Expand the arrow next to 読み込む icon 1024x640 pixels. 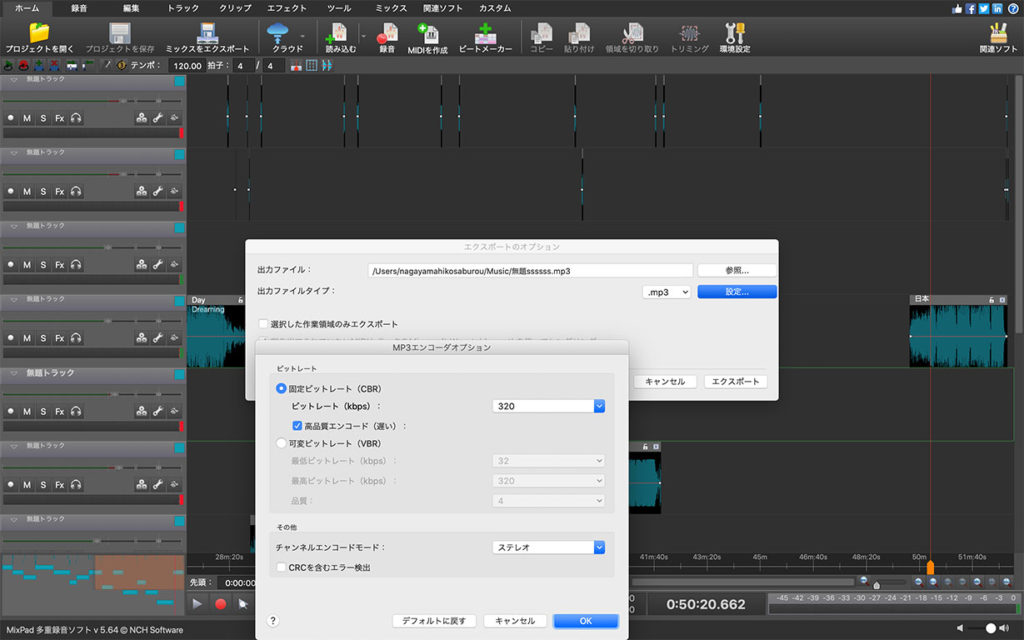click(363, 36)
